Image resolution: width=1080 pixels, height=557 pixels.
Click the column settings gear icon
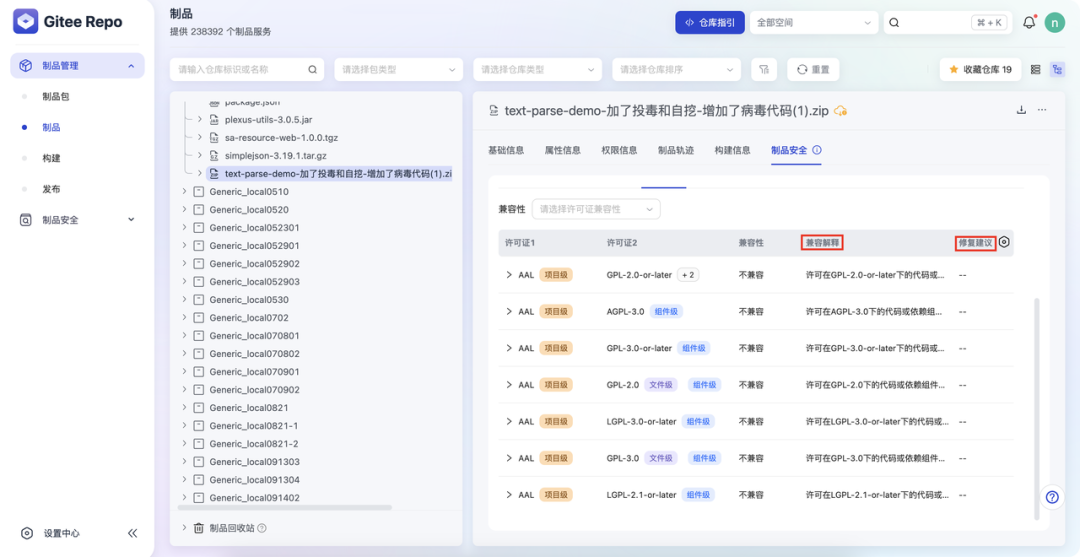pos(1004,242)
